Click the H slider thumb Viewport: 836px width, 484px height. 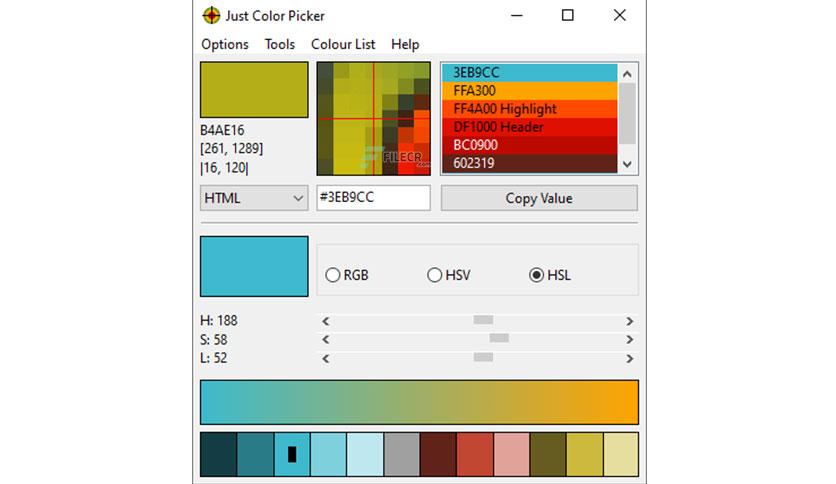point(483,320)
